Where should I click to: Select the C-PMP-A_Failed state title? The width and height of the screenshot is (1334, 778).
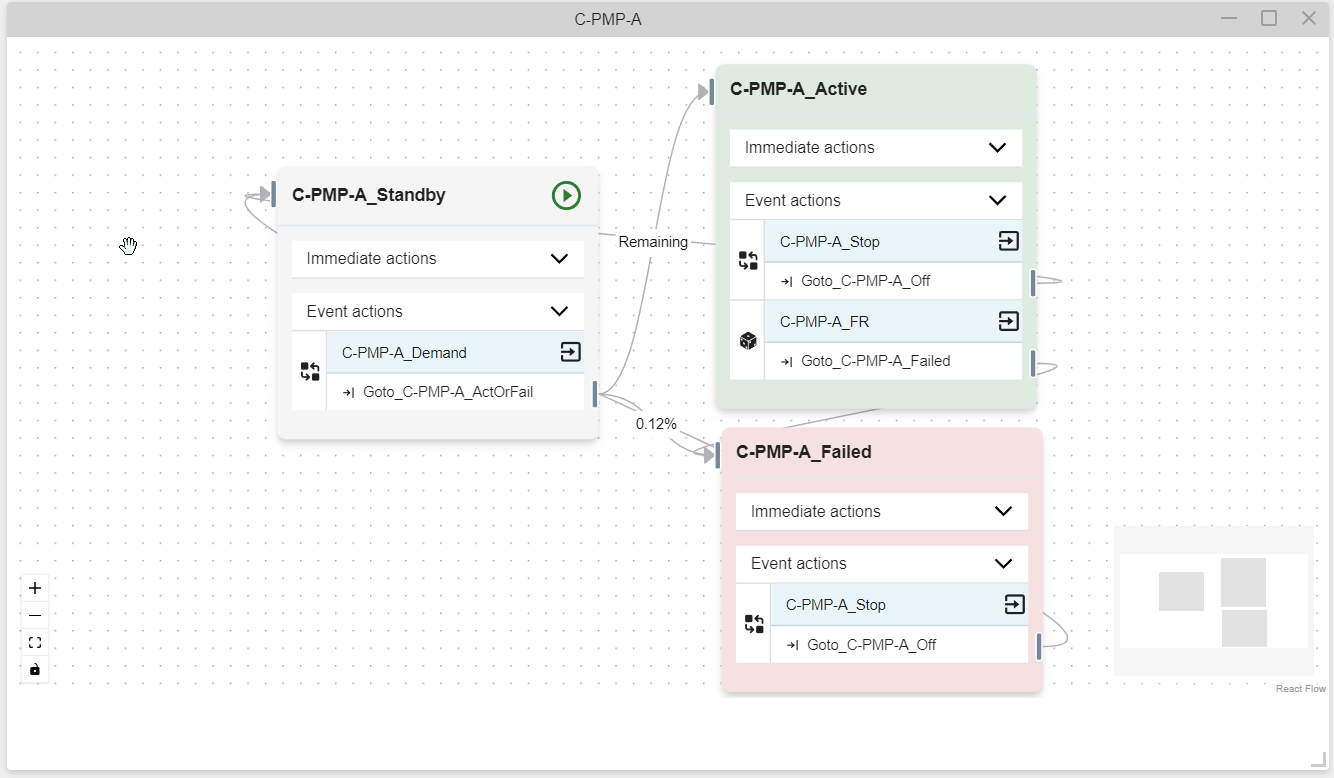pos(804,452)
